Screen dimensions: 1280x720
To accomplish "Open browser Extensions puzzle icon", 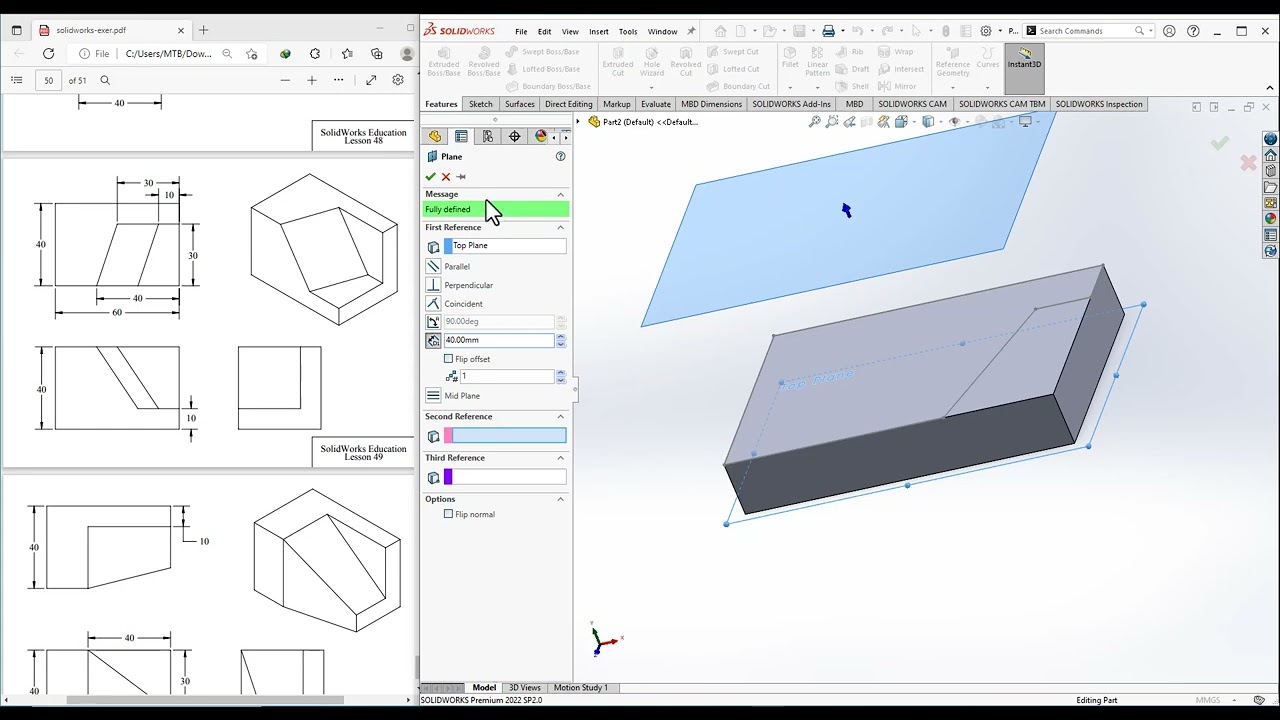I will [x=315, y=54].
